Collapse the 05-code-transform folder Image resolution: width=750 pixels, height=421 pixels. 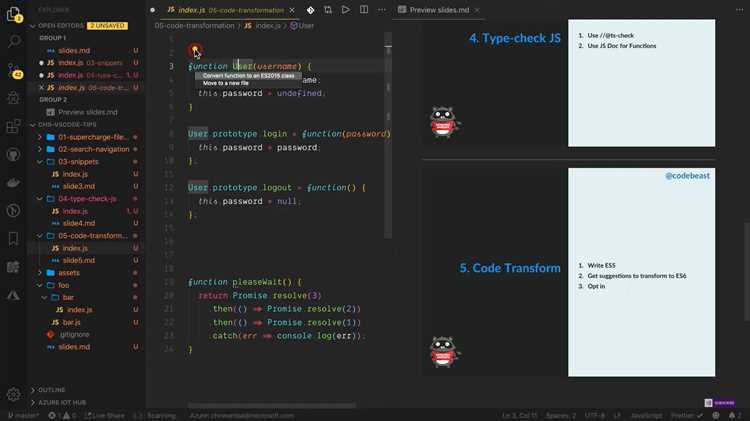[x=40, y=236]
